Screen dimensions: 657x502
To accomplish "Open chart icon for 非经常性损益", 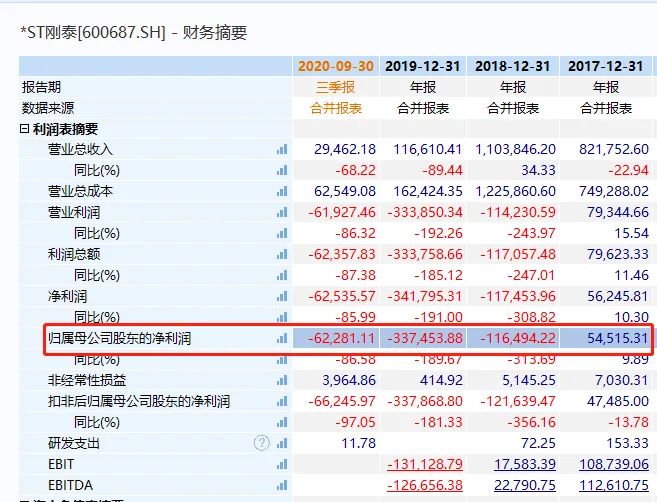I will [x=281, y=381].
